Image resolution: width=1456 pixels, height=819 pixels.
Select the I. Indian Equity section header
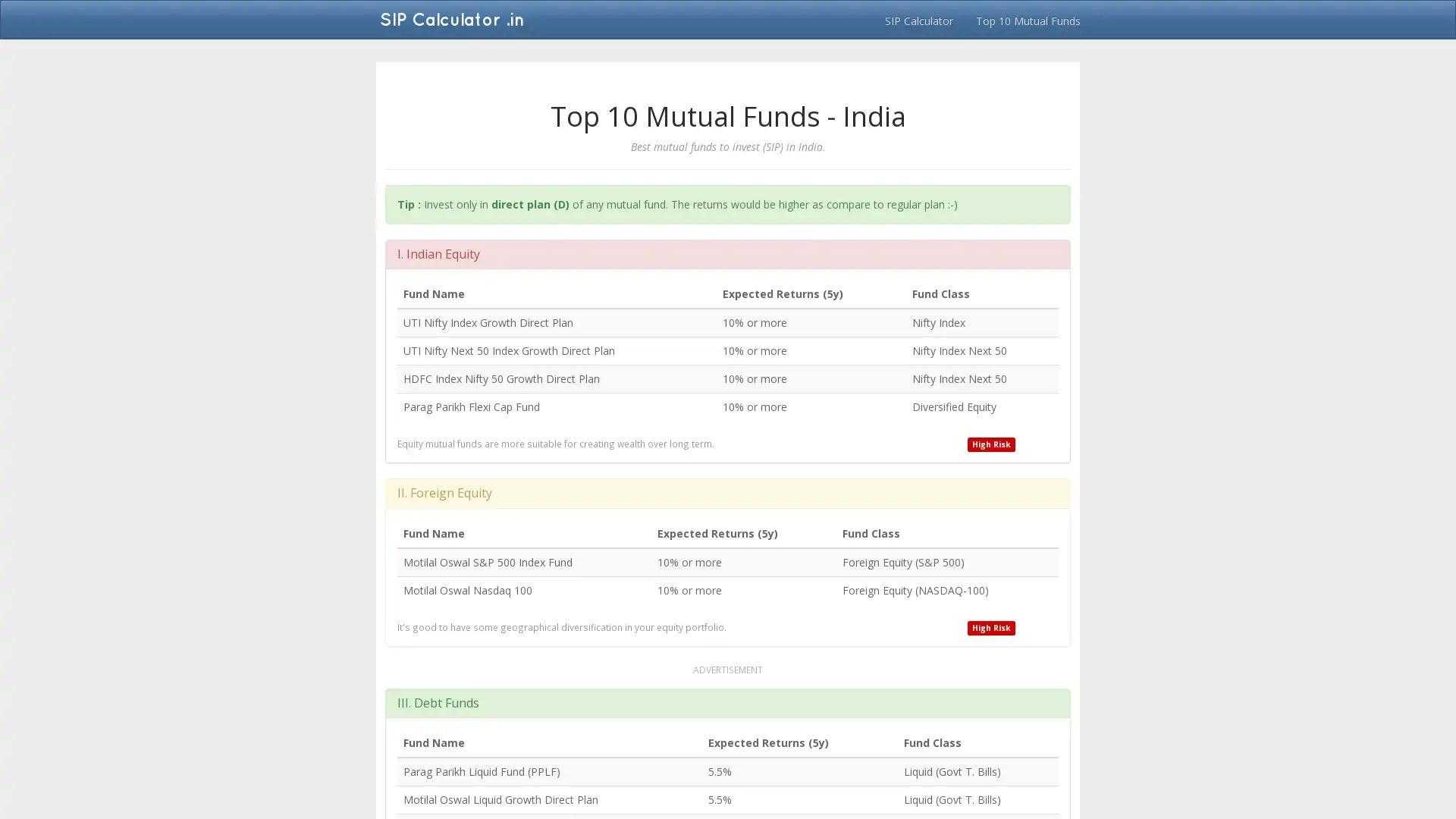point(727,254)
